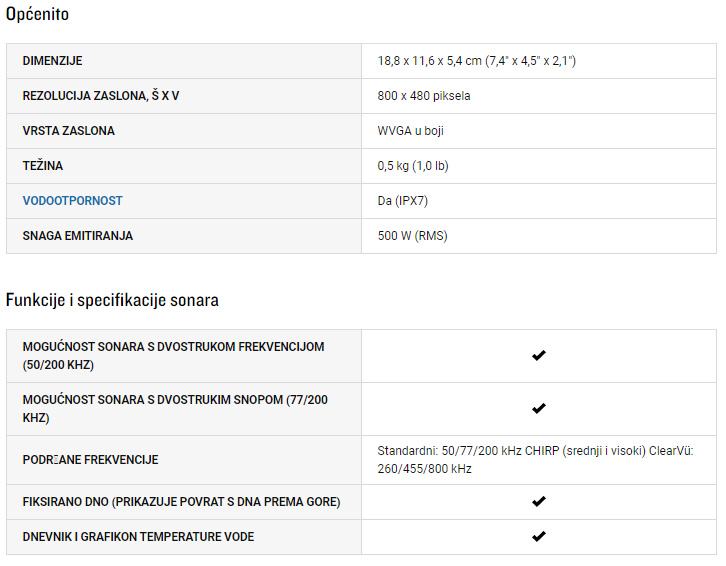This screenshot has width=726, height=566.
Task: Click the Težina row label
Action: click(43, 166)
